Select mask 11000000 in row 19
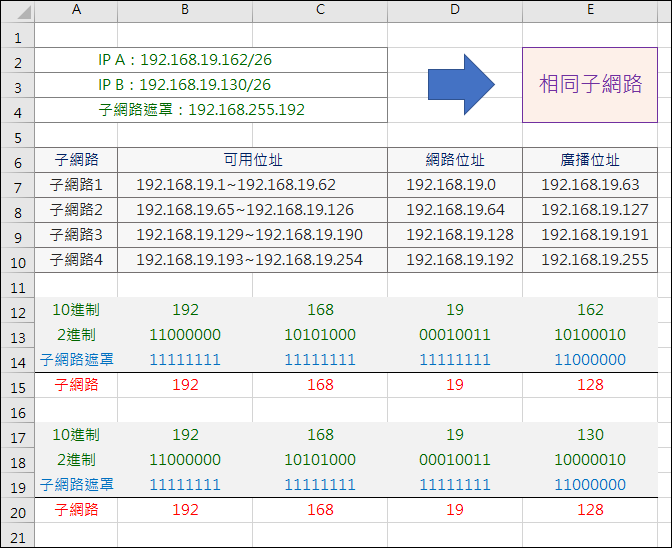Screen dimensions: 672x548 (590, 485)
